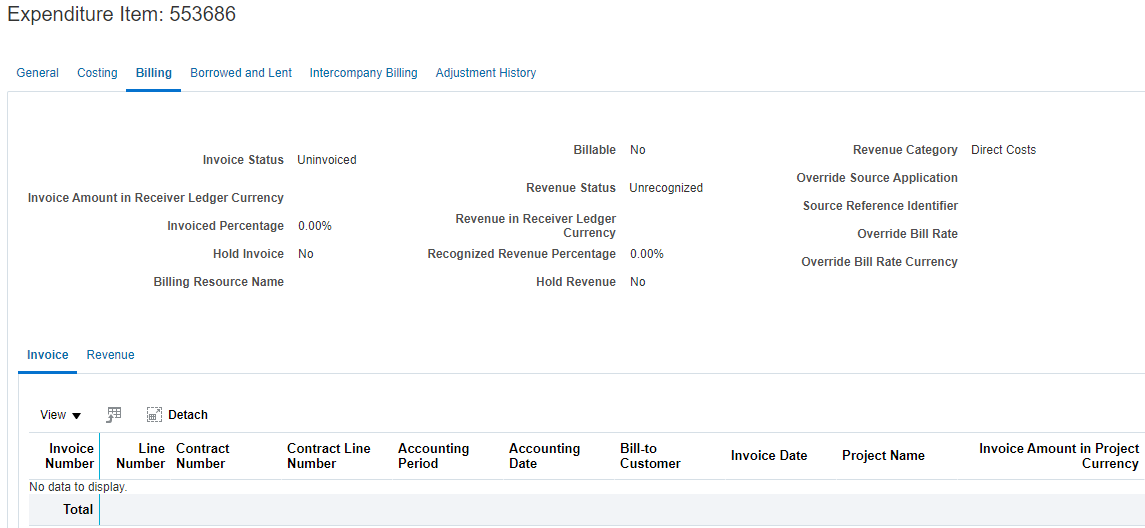Select the Billing tab
This screenshot has width=1145, height=528.
coord(153,73)
